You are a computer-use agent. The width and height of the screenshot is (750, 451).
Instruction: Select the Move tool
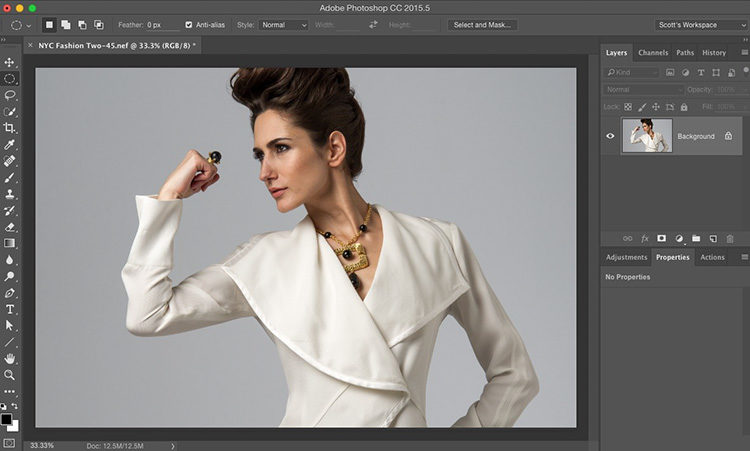(9, 62)
